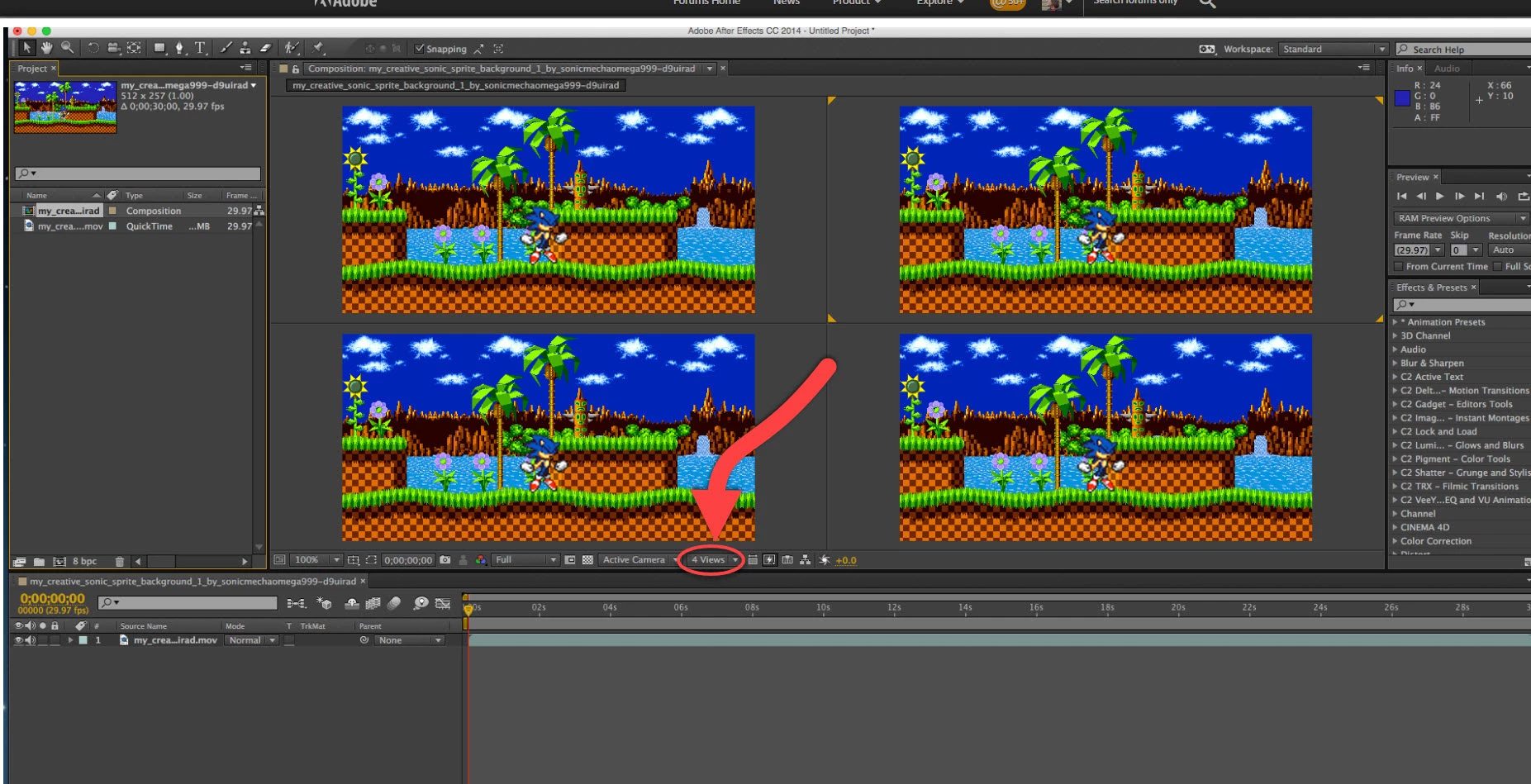This screenshot has height=784, width=1531.
Task: Toggle Motion Blur enable switch in timeline
Action: (393, 603)
